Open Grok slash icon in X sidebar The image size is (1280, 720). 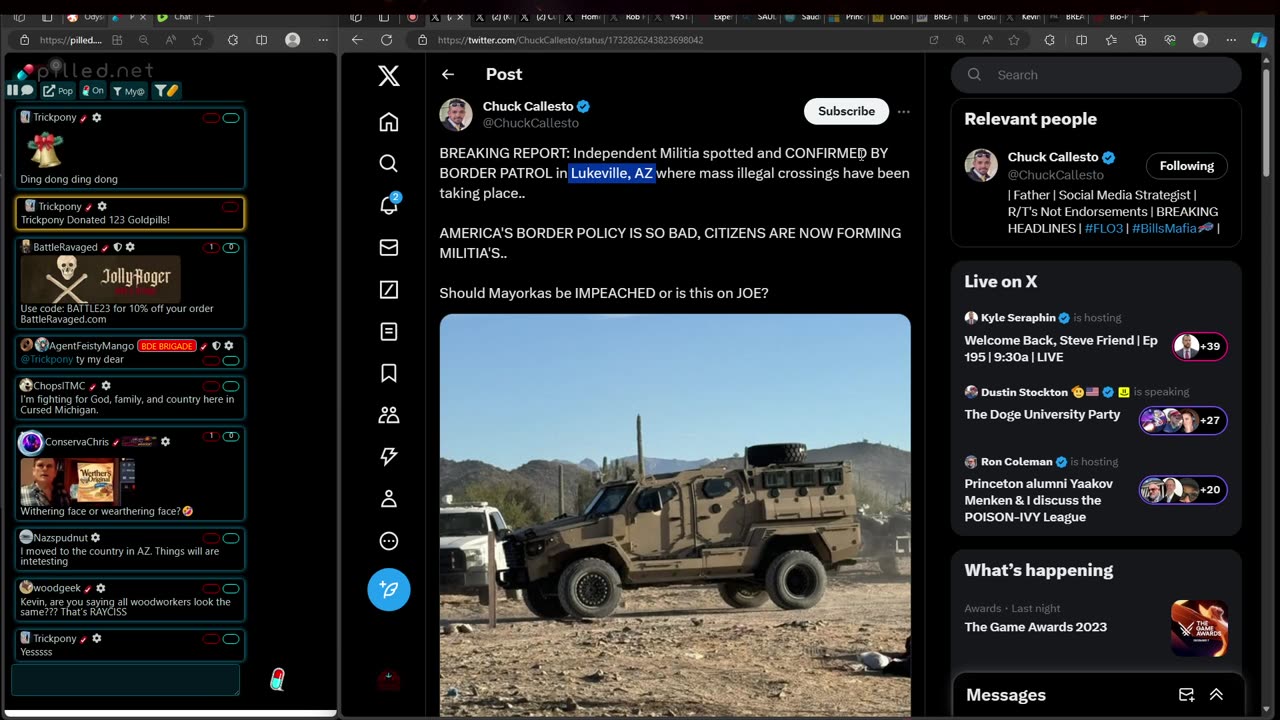(389, 289)
